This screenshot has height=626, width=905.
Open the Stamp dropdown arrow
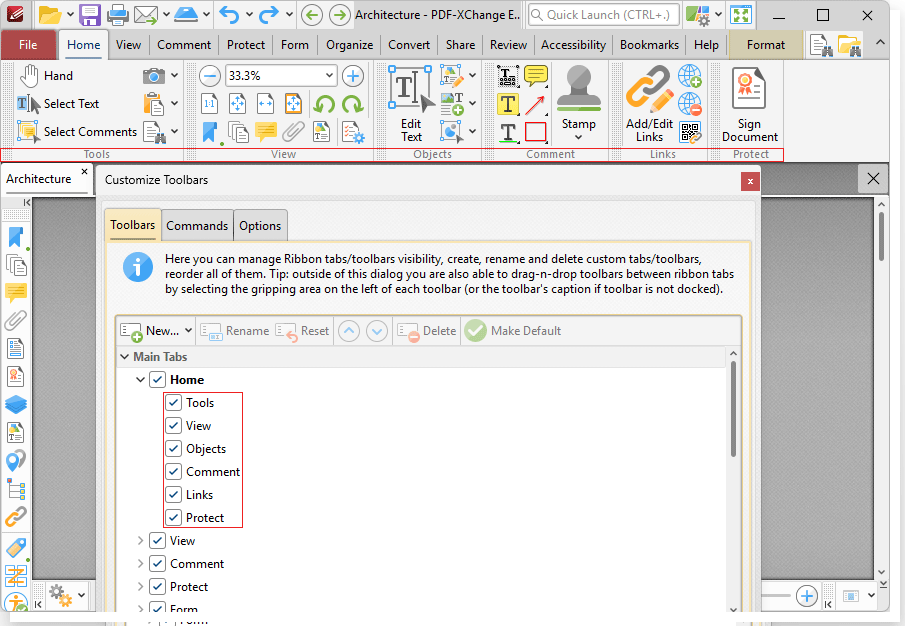pos(578,137)
